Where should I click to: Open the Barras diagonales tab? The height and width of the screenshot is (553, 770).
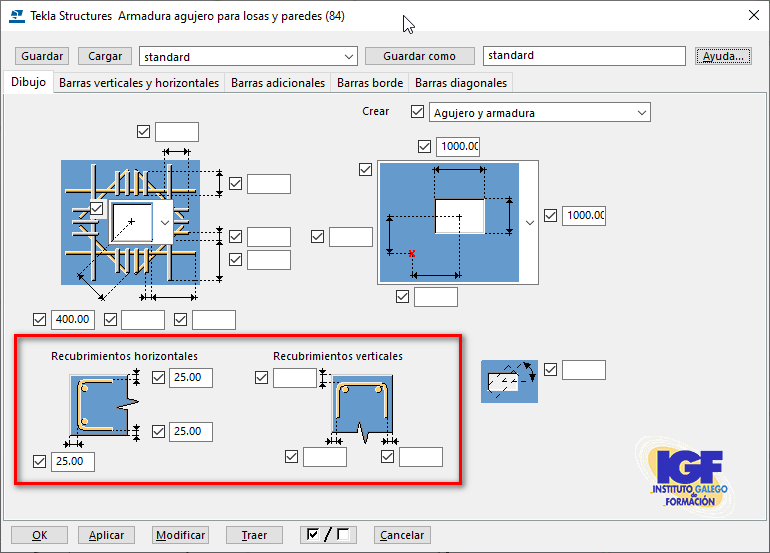pyautogui.click(x=461, y=83)
